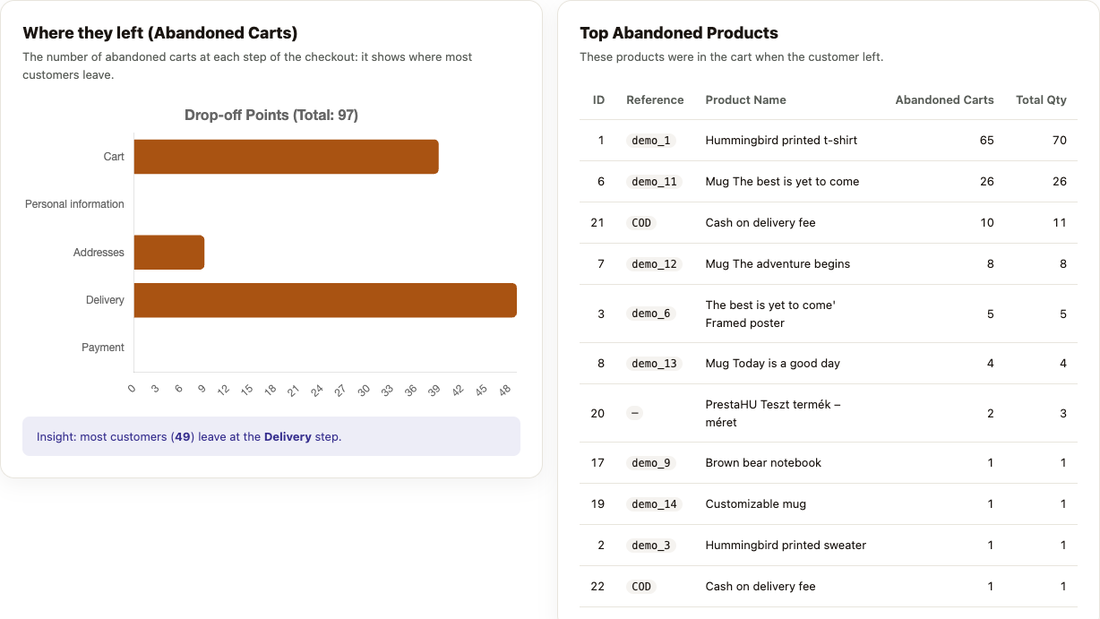Screen dimensions: 1100x619
Task: Click the Delivery bar in the chart
Action: click(x=326, y=300)
